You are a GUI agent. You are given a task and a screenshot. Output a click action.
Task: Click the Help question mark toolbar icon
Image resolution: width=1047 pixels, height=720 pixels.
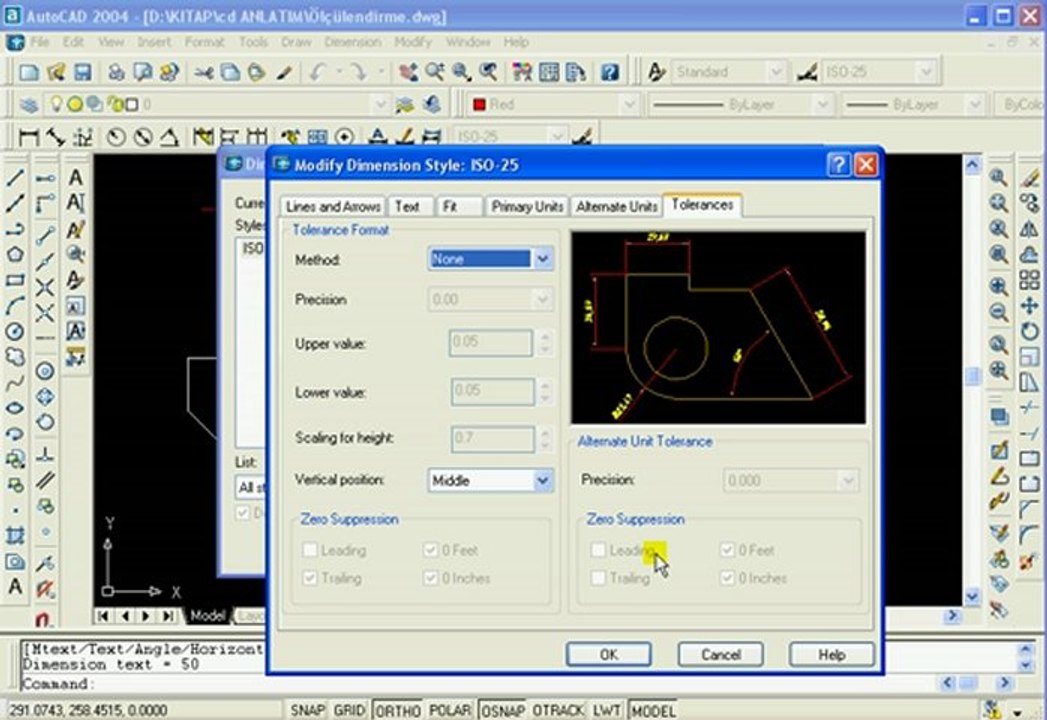click(610, 71)
